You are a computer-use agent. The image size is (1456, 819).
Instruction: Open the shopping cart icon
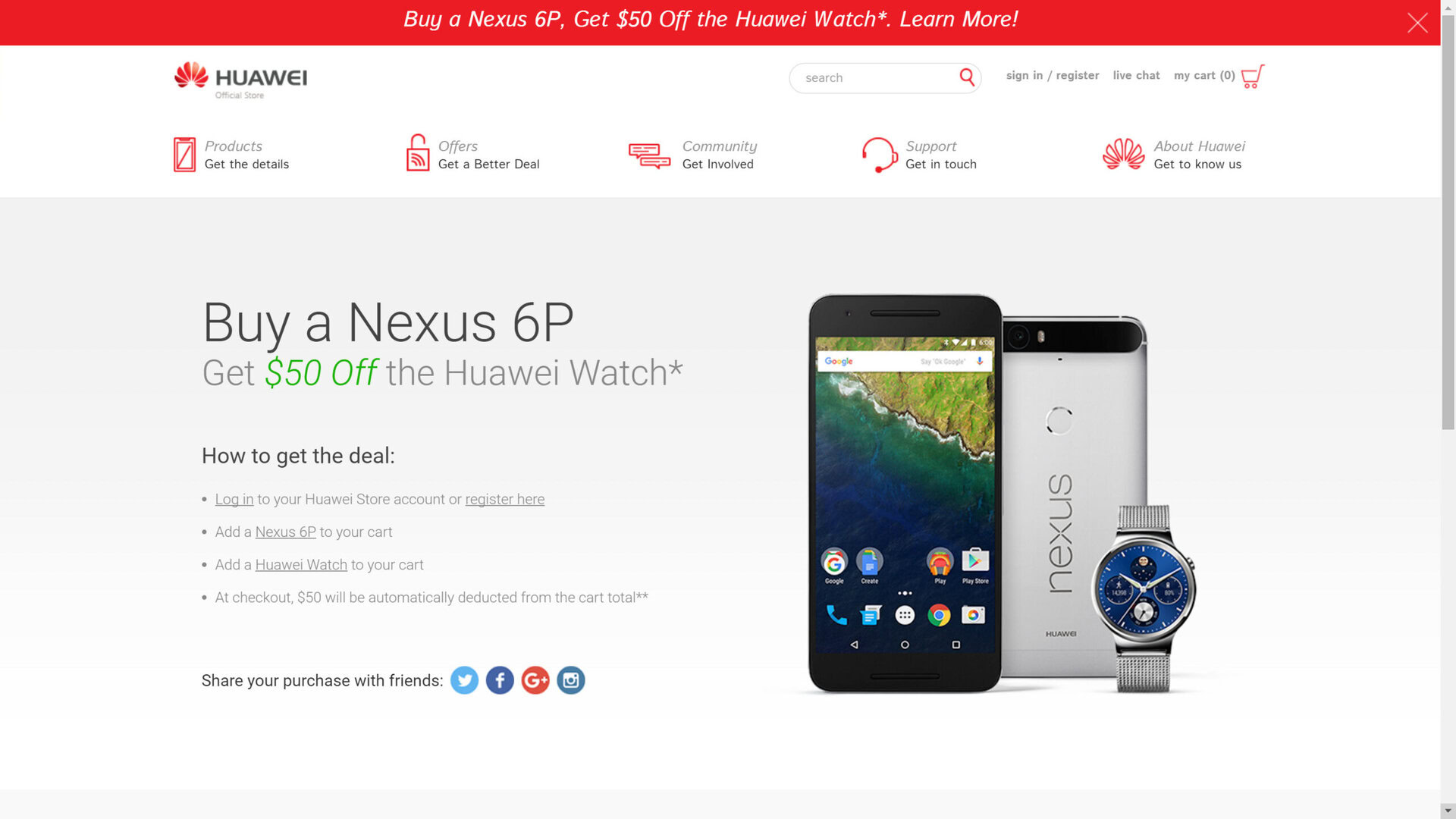click(x=1253, y=76)
